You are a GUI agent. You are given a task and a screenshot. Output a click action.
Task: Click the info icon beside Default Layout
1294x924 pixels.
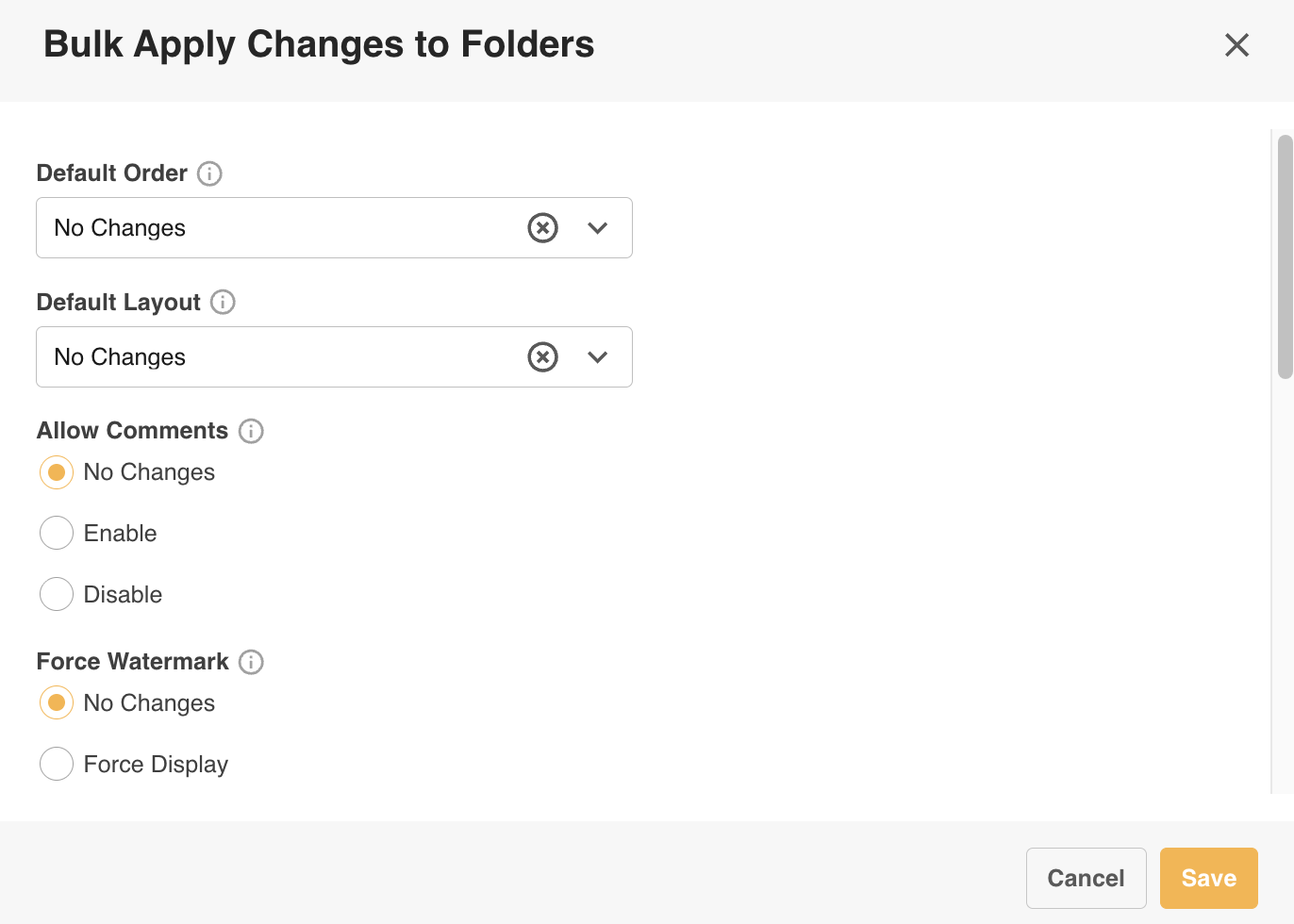(x=223, y=302)
